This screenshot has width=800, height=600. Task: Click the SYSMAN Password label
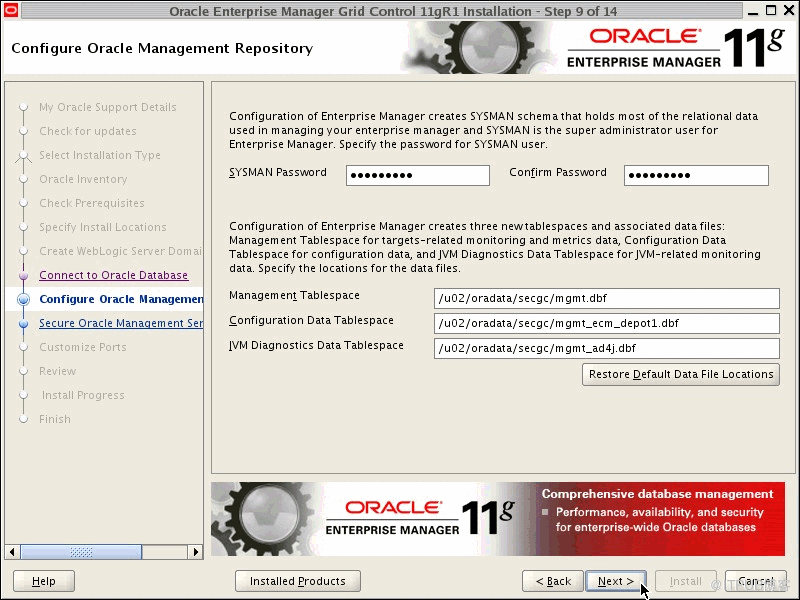278,172
